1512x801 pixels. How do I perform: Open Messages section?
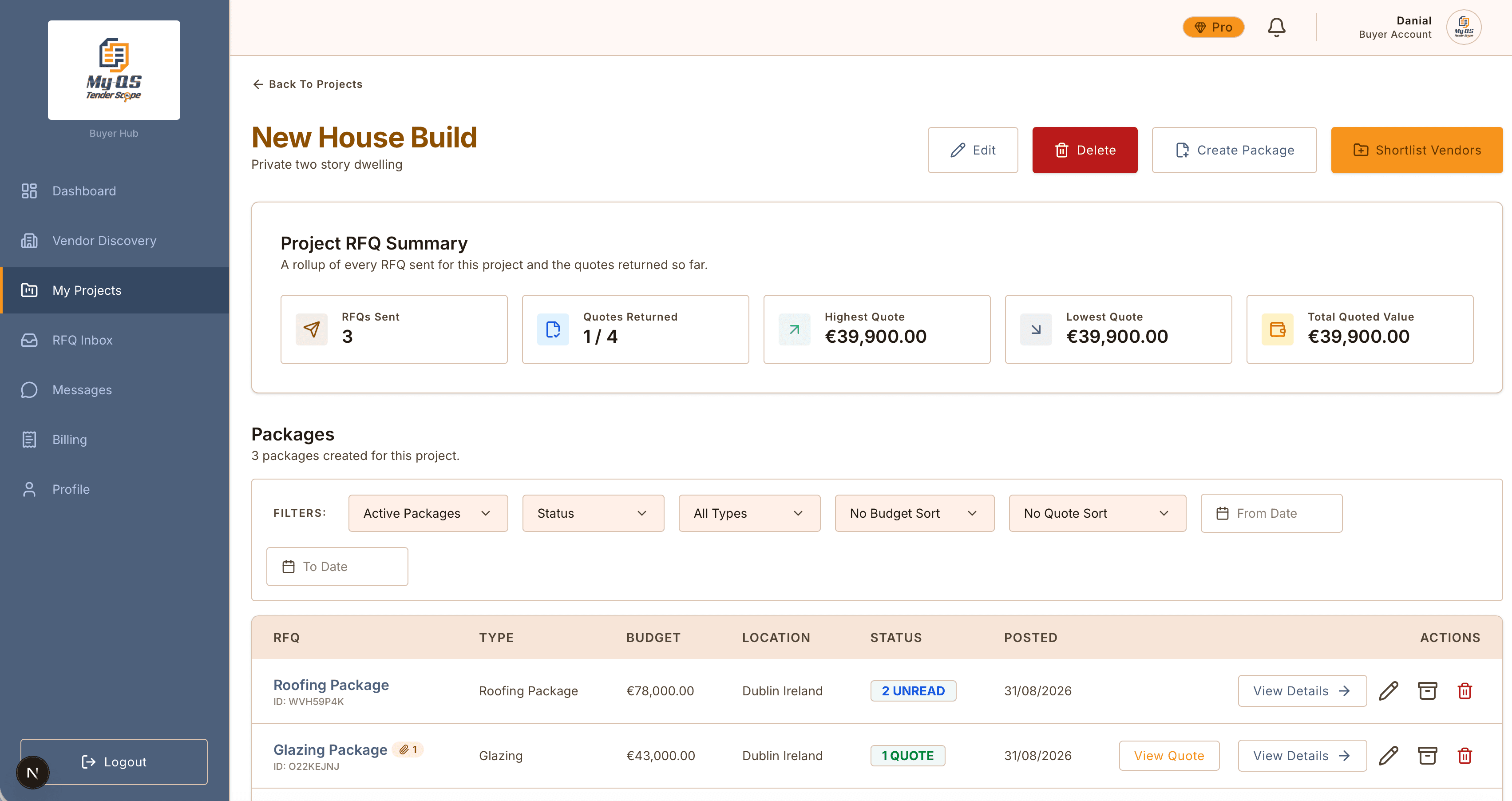point(115,390)
